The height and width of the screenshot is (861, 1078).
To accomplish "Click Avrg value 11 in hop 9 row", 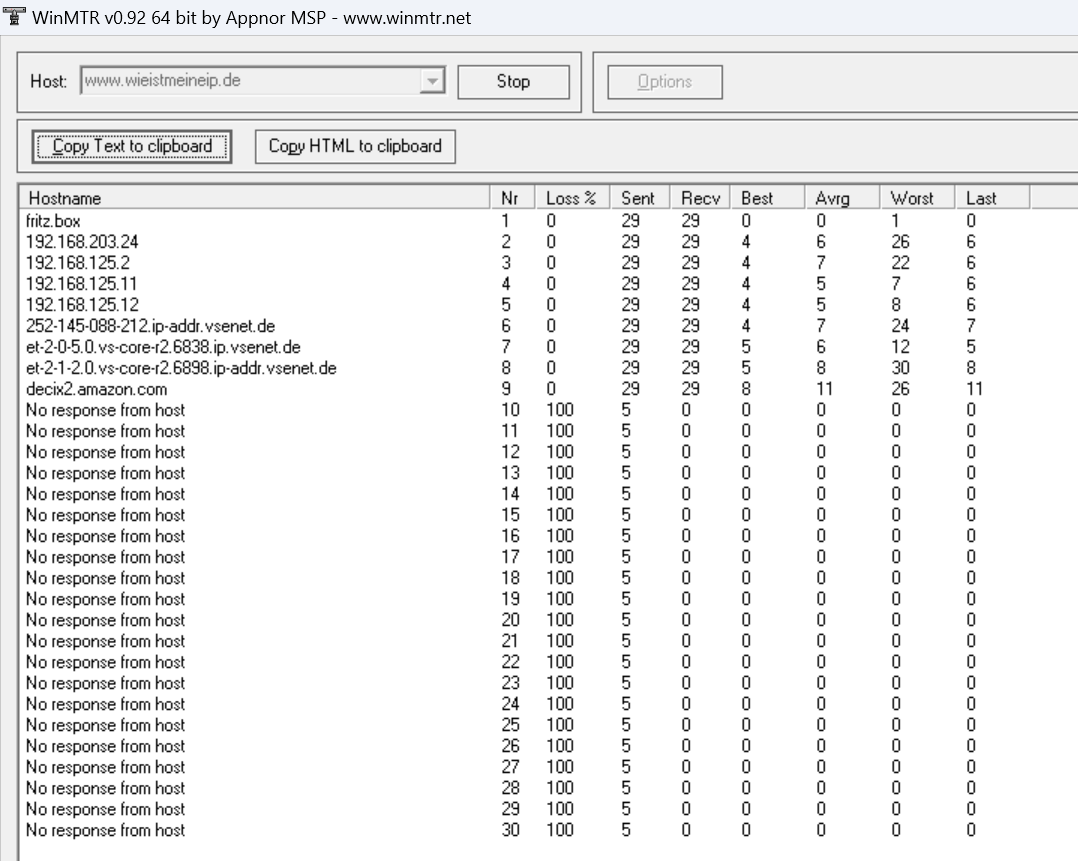I will click(824, 389).
